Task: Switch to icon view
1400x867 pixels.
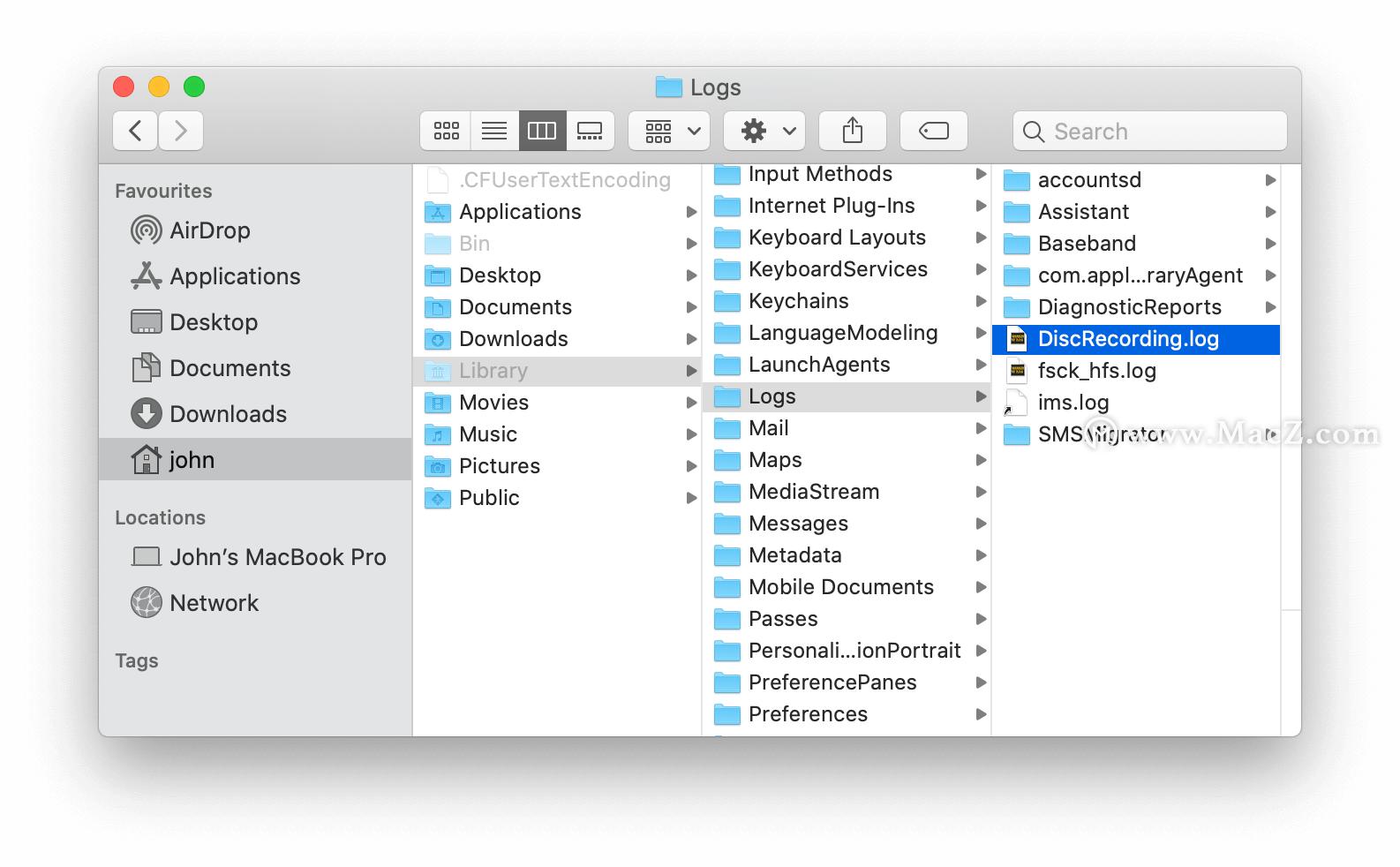Action: (446, 131)
